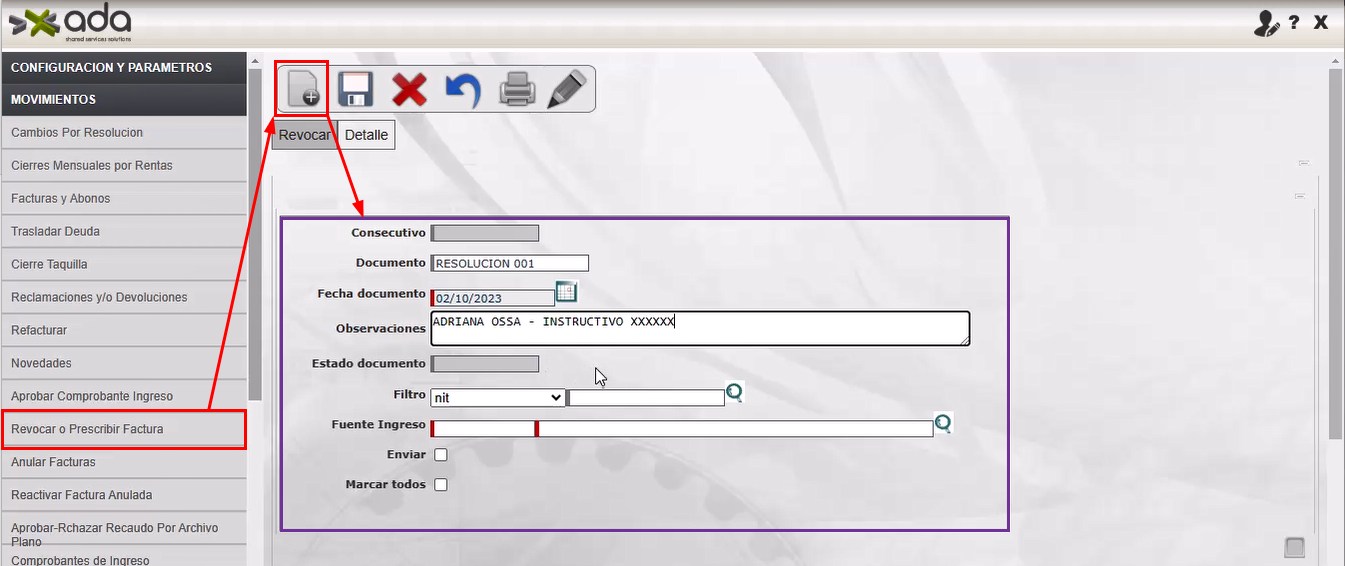Screen dimensions: 1345x566
Task: Click the pencil edit icon in toolbar
Action: pos(567,89)
